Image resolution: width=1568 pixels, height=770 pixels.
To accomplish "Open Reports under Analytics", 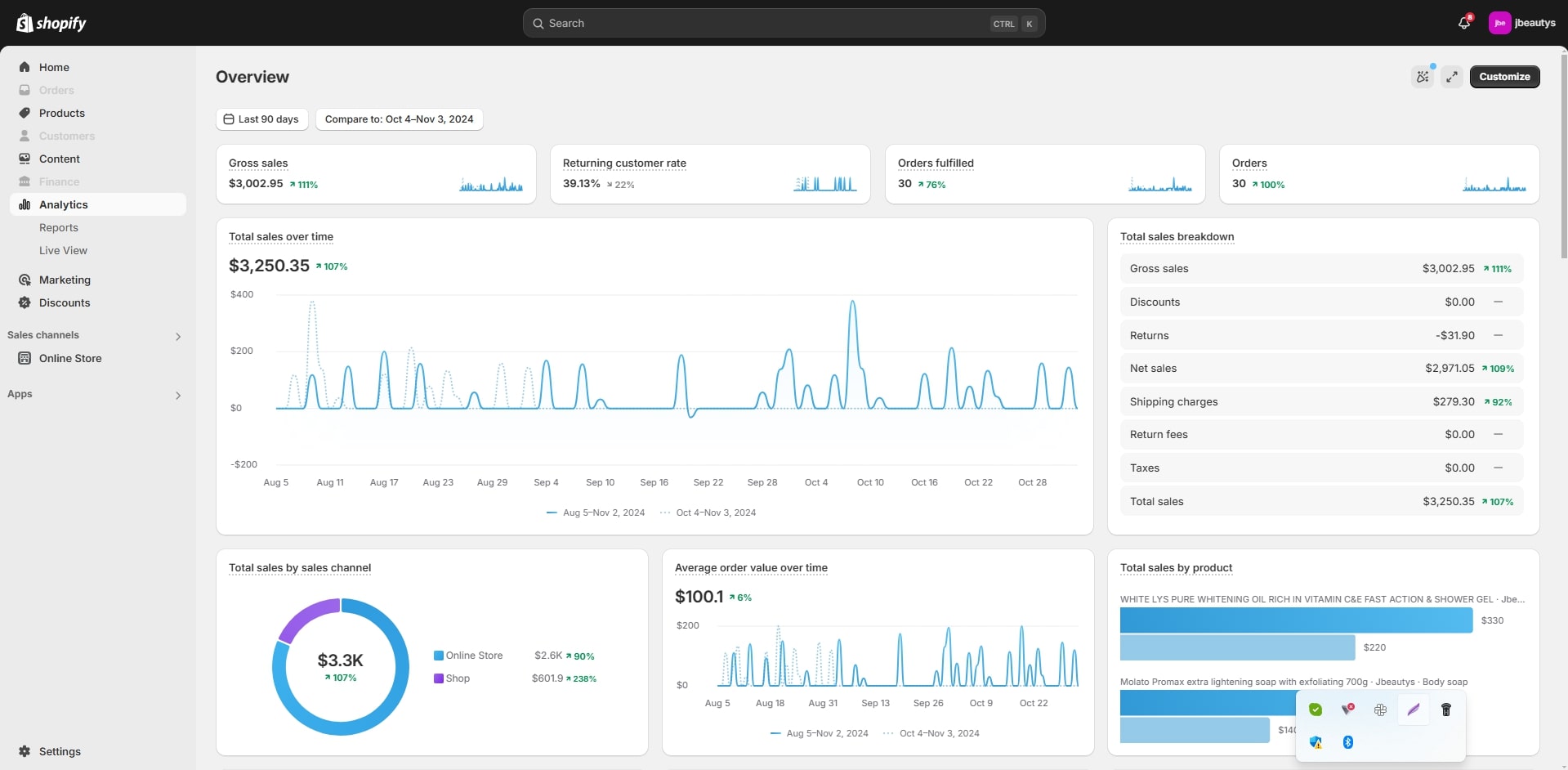I will coord(59,228).
